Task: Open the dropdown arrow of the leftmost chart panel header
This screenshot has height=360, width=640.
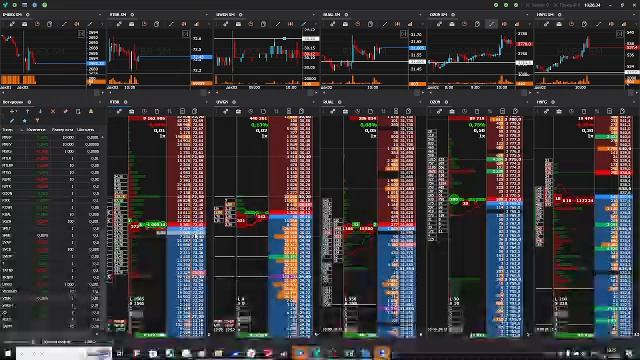Action: (x=100, y=14)
